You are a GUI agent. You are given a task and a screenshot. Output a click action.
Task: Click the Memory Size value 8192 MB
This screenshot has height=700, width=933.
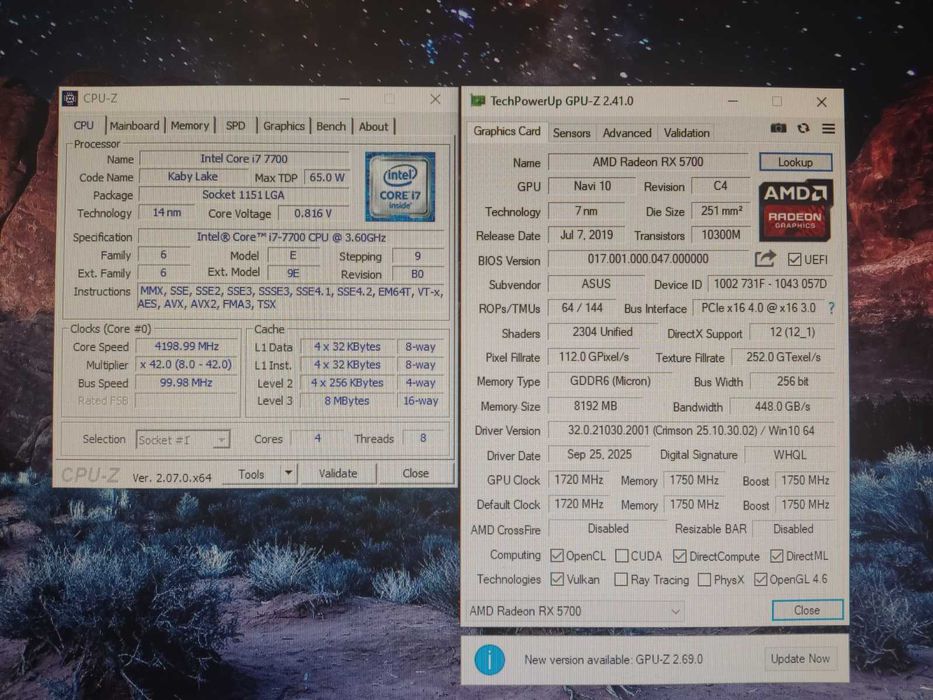coord(595,406)
